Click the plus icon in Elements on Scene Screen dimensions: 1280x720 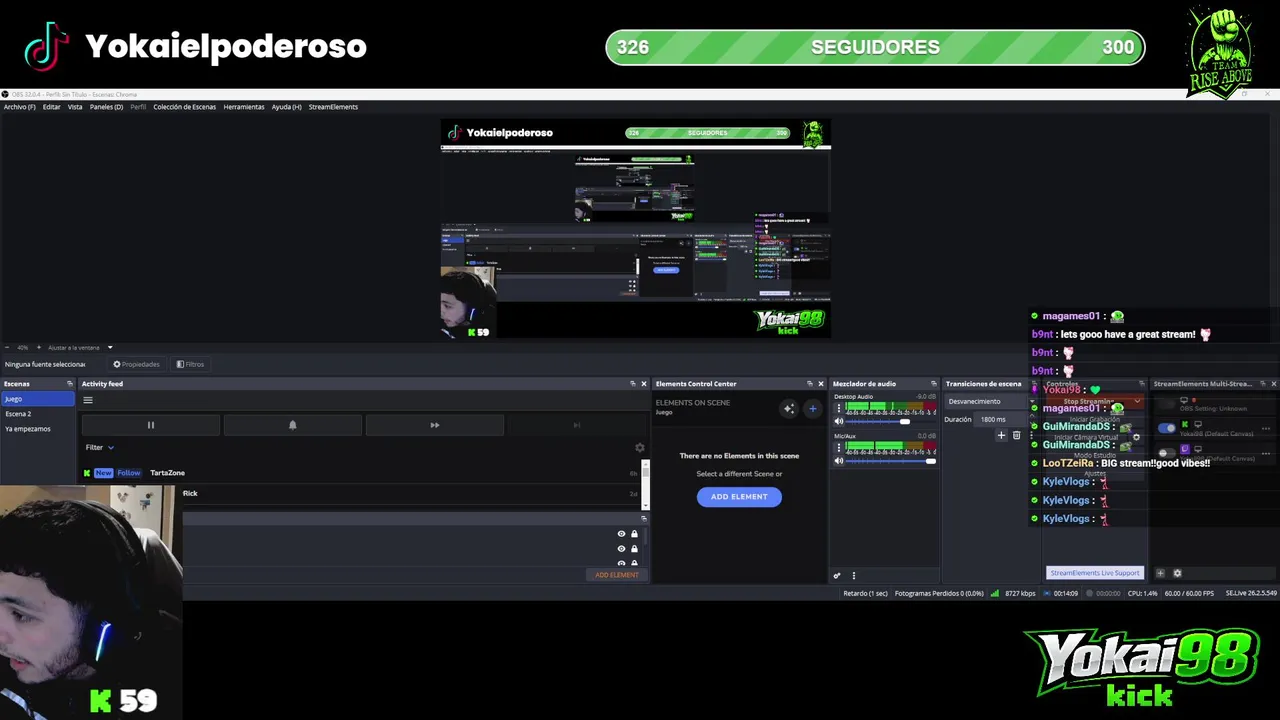[x=812, y=408]
